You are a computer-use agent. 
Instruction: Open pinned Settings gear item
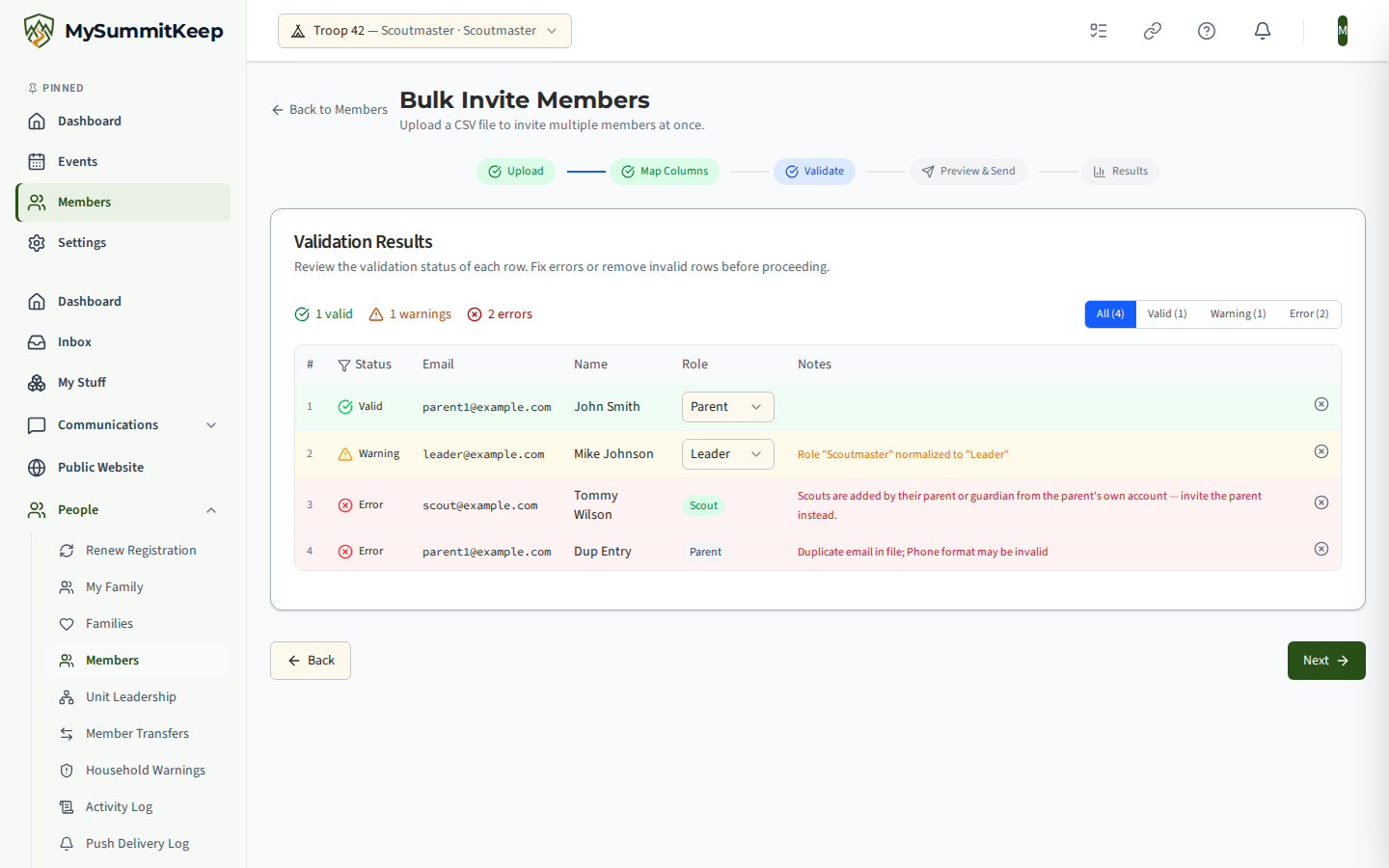[x=123, y=243]
